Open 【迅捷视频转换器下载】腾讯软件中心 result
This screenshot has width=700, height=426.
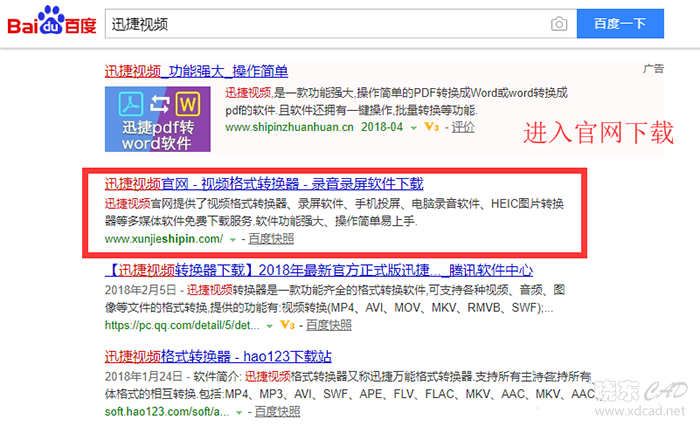[x=319, y=270]
